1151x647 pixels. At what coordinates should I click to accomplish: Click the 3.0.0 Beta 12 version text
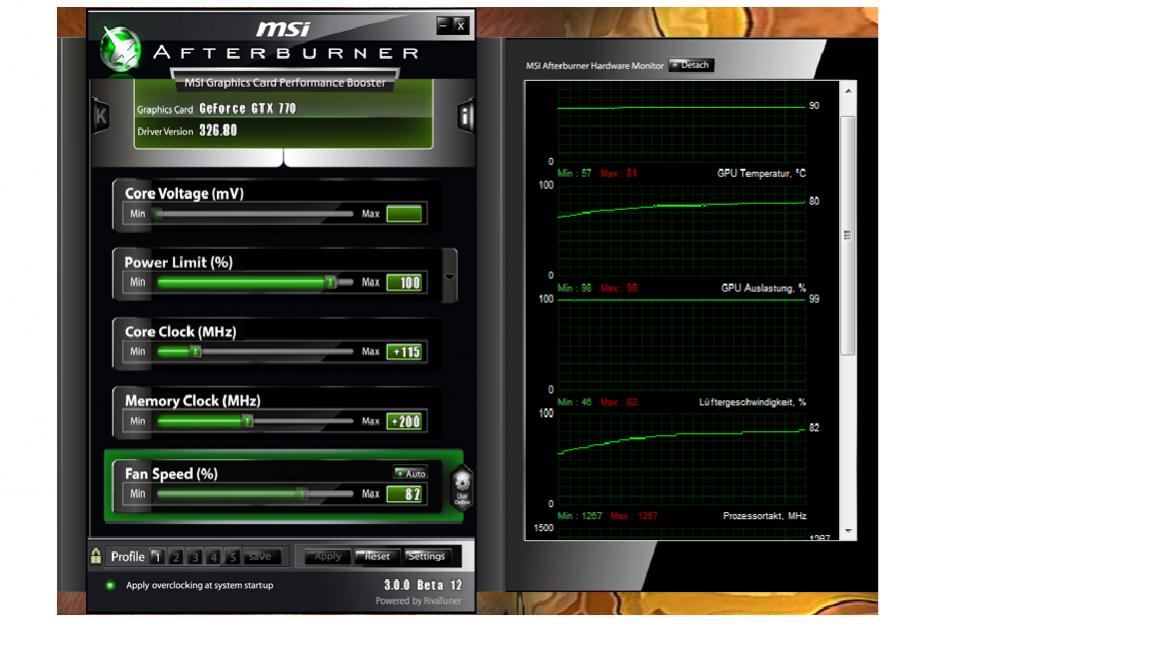click(423, 585)
